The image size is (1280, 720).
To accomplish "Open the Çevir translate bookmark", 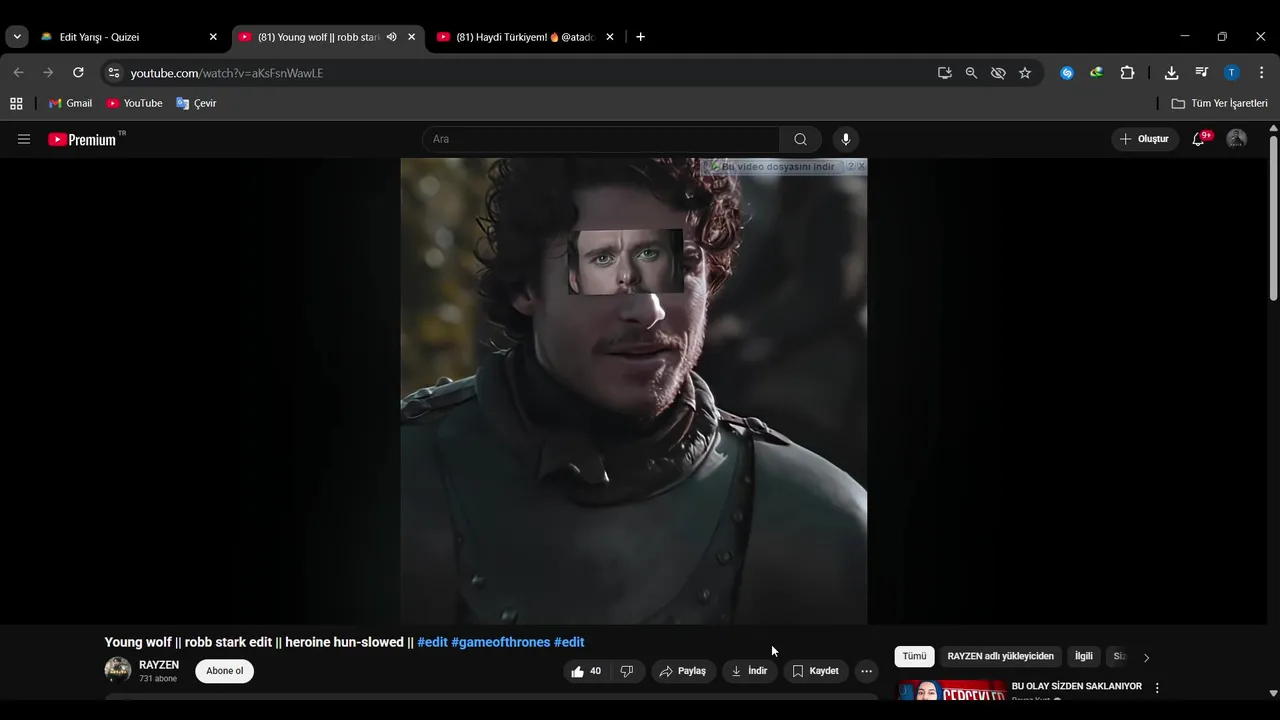I will 196,103.
